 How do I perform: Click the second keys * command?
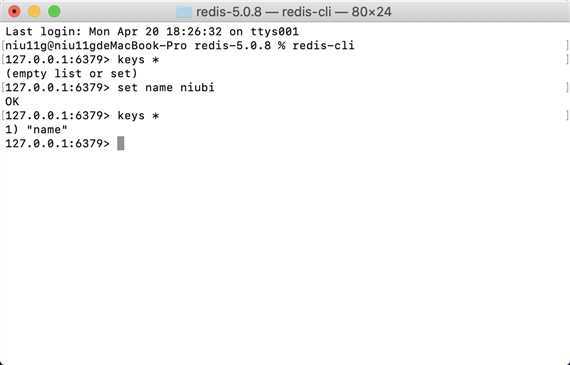click(138, 116)
